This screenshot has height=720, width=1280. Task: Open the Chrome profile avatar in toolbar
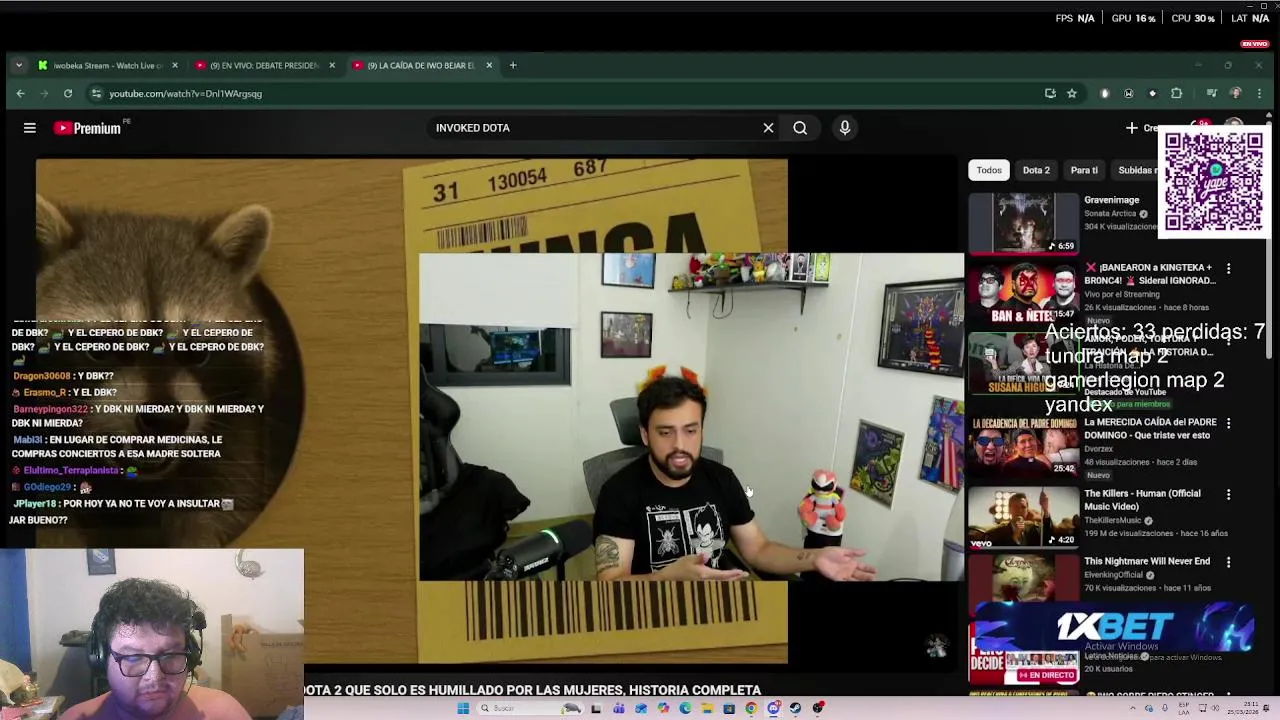tap(1236, 93)
